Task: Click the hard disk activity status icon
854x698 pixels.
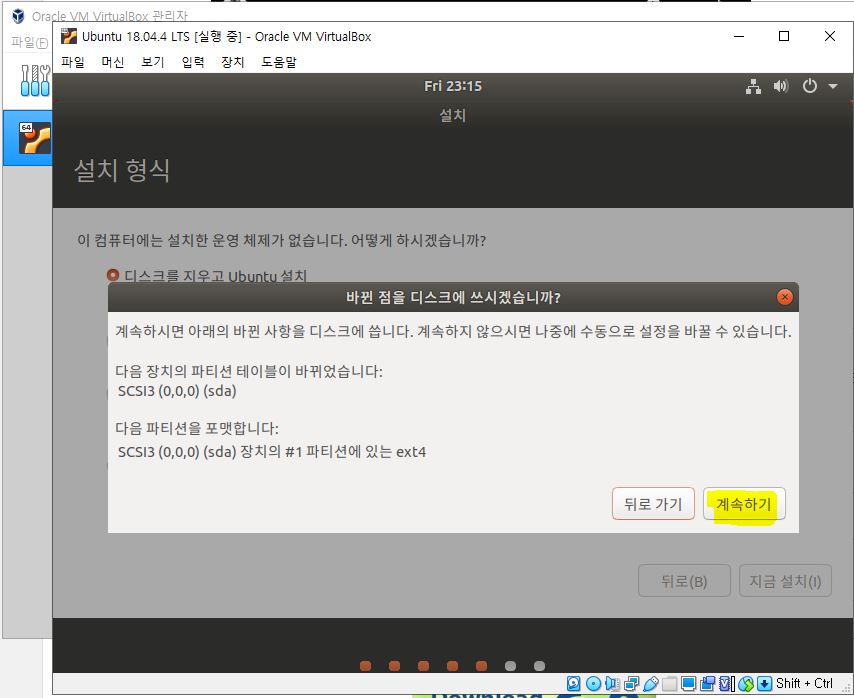Action: tap(574, 683)
